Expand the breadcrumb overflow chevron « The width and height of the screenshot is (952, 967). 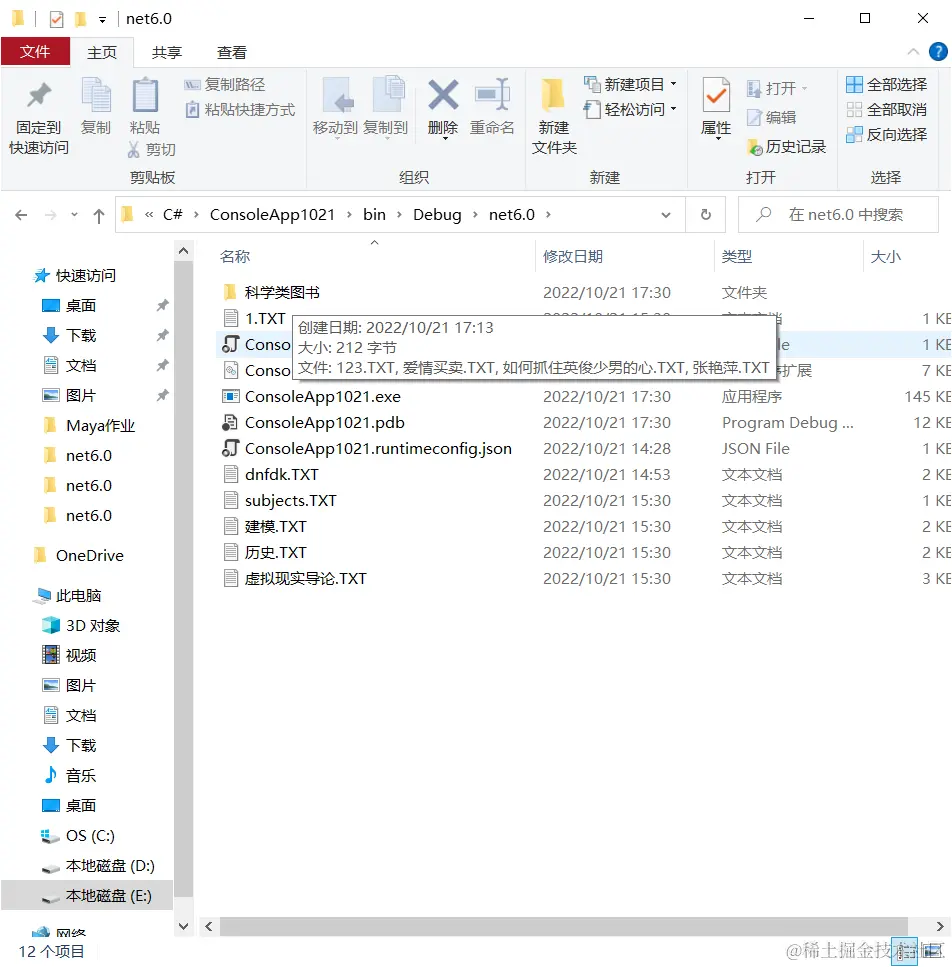tap(149, 215)
